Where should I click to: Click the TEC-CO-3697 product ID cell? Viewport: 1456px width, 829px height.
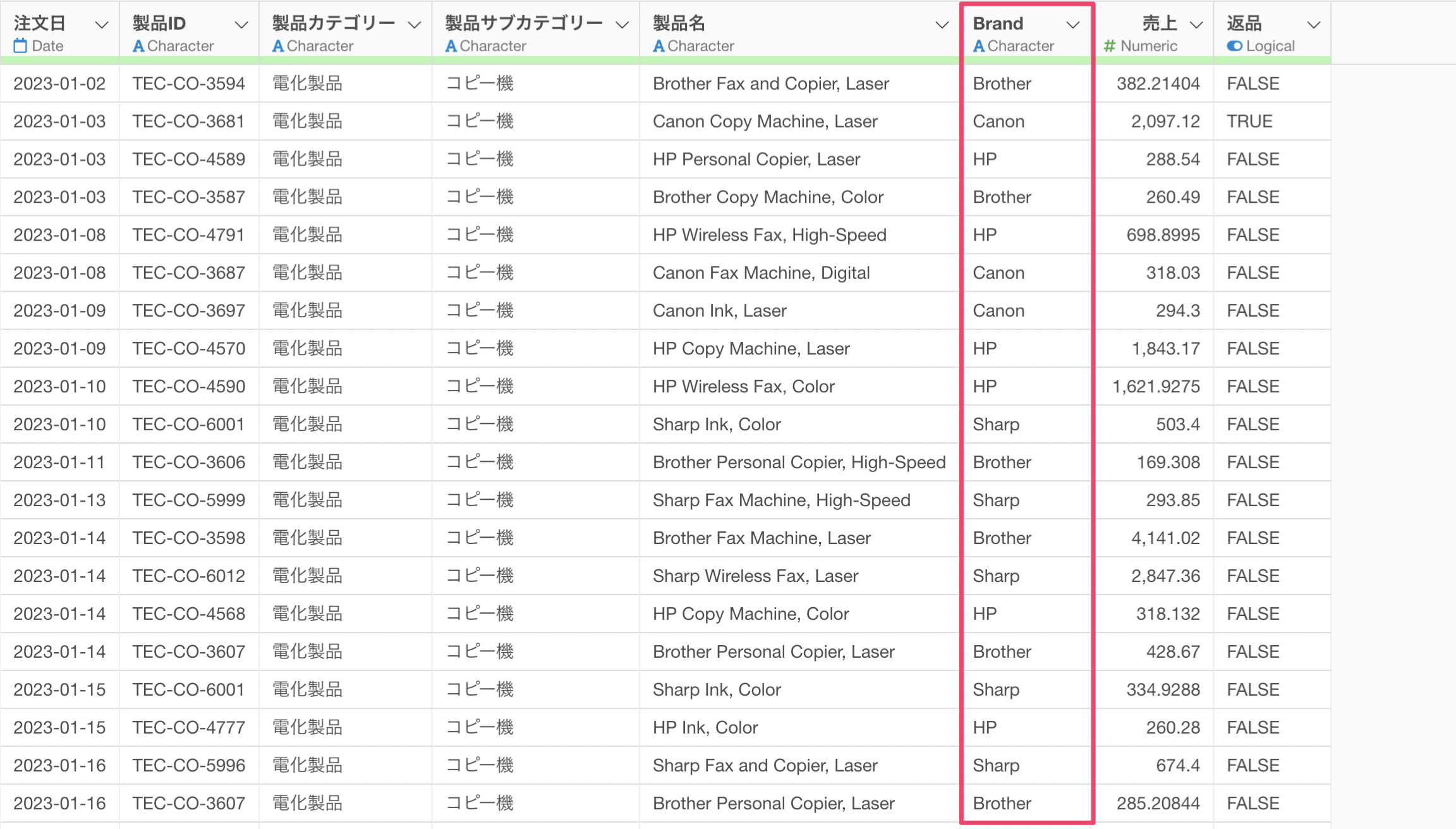pos(189,311)
